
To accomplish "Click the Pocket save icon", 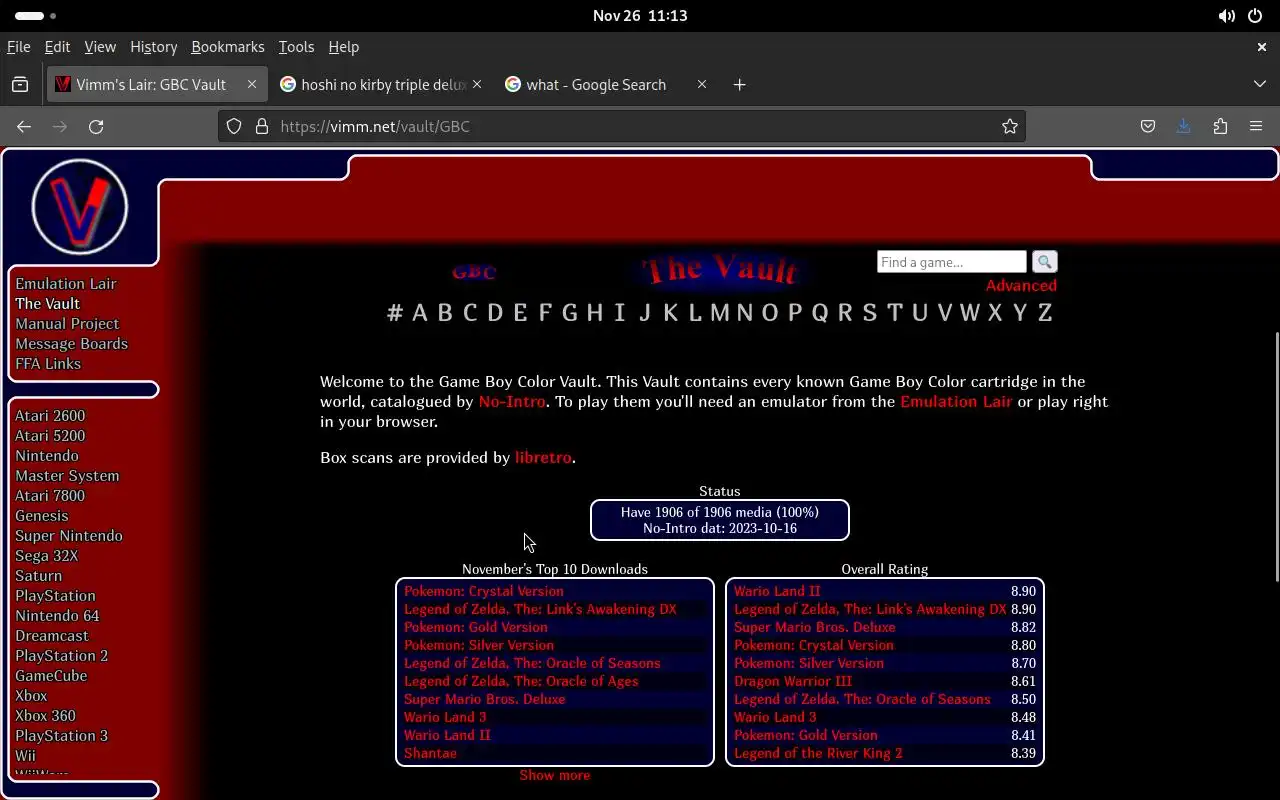I will point(1148,126).
